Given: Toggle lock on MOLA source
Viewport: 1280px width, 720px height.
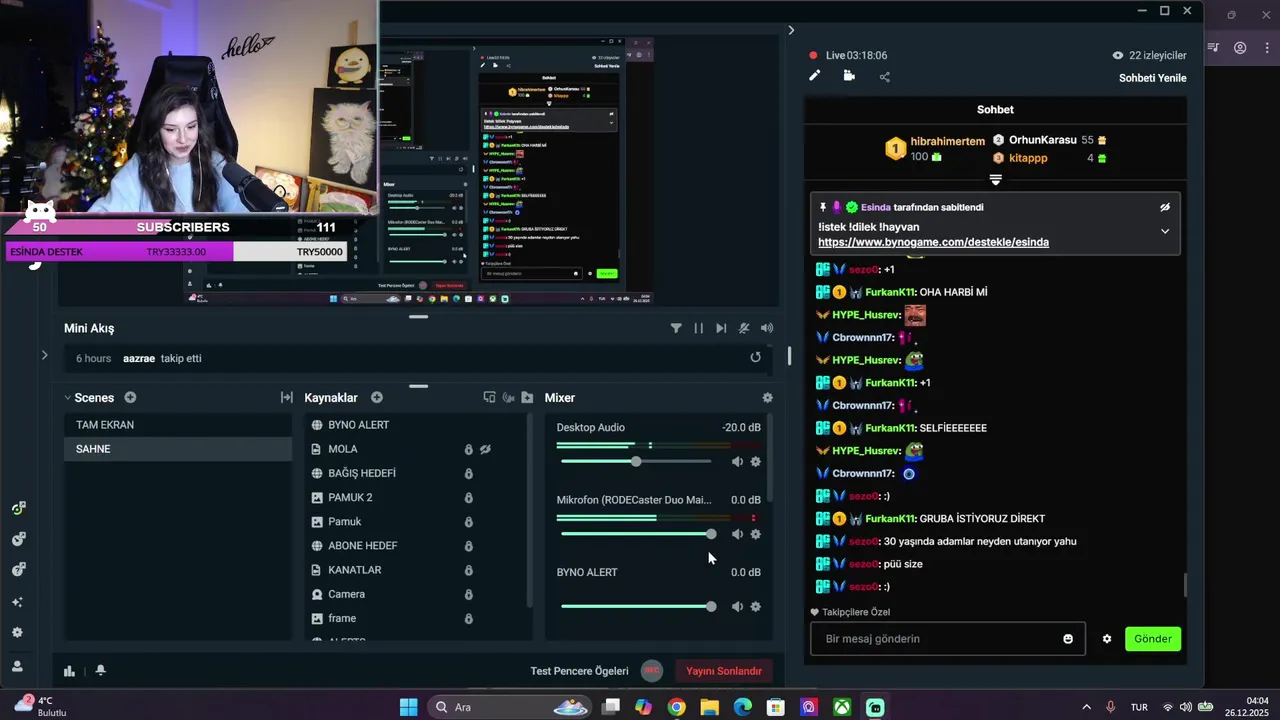Looking at the screenshot, I should point(468,449).
